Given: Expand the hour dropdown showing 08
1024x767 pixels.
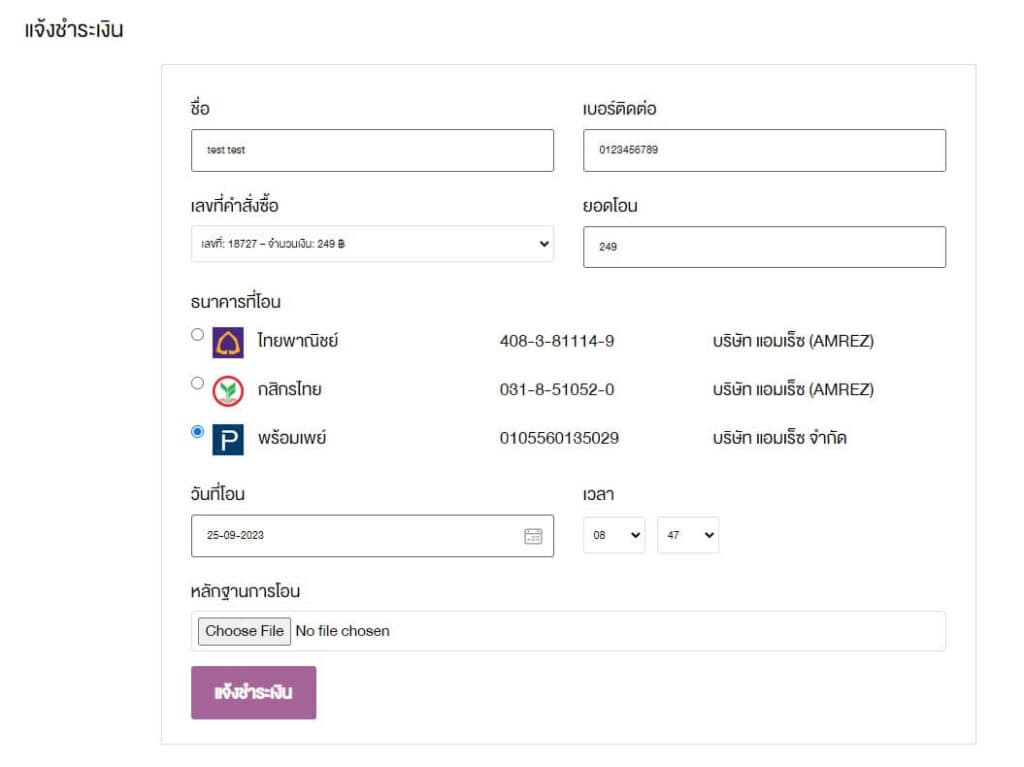Looking at the screenshot, I should pos(614,535).
